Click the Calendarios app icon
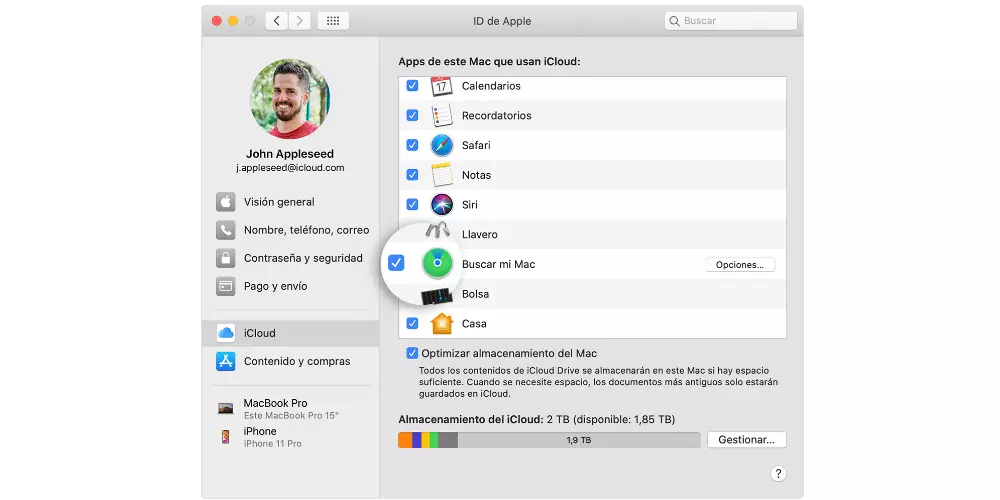 441,86
